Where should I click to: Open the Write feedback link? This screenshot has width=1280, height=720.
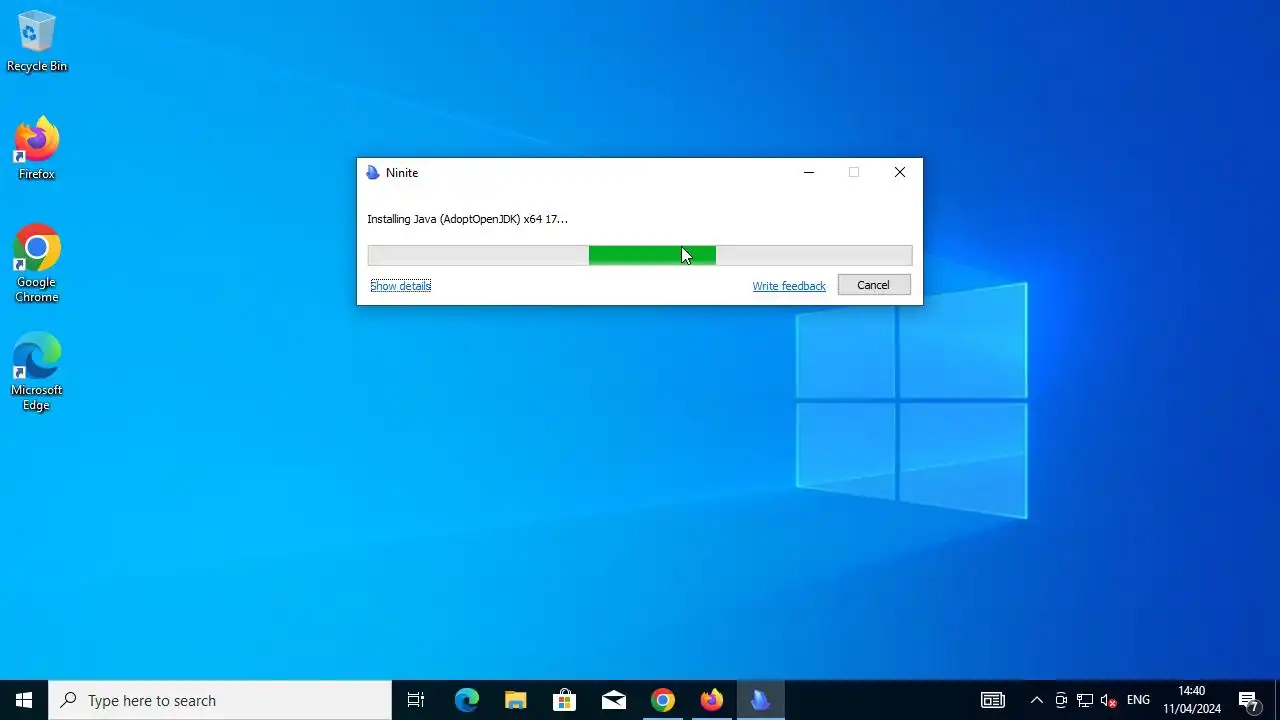point(789,286)
